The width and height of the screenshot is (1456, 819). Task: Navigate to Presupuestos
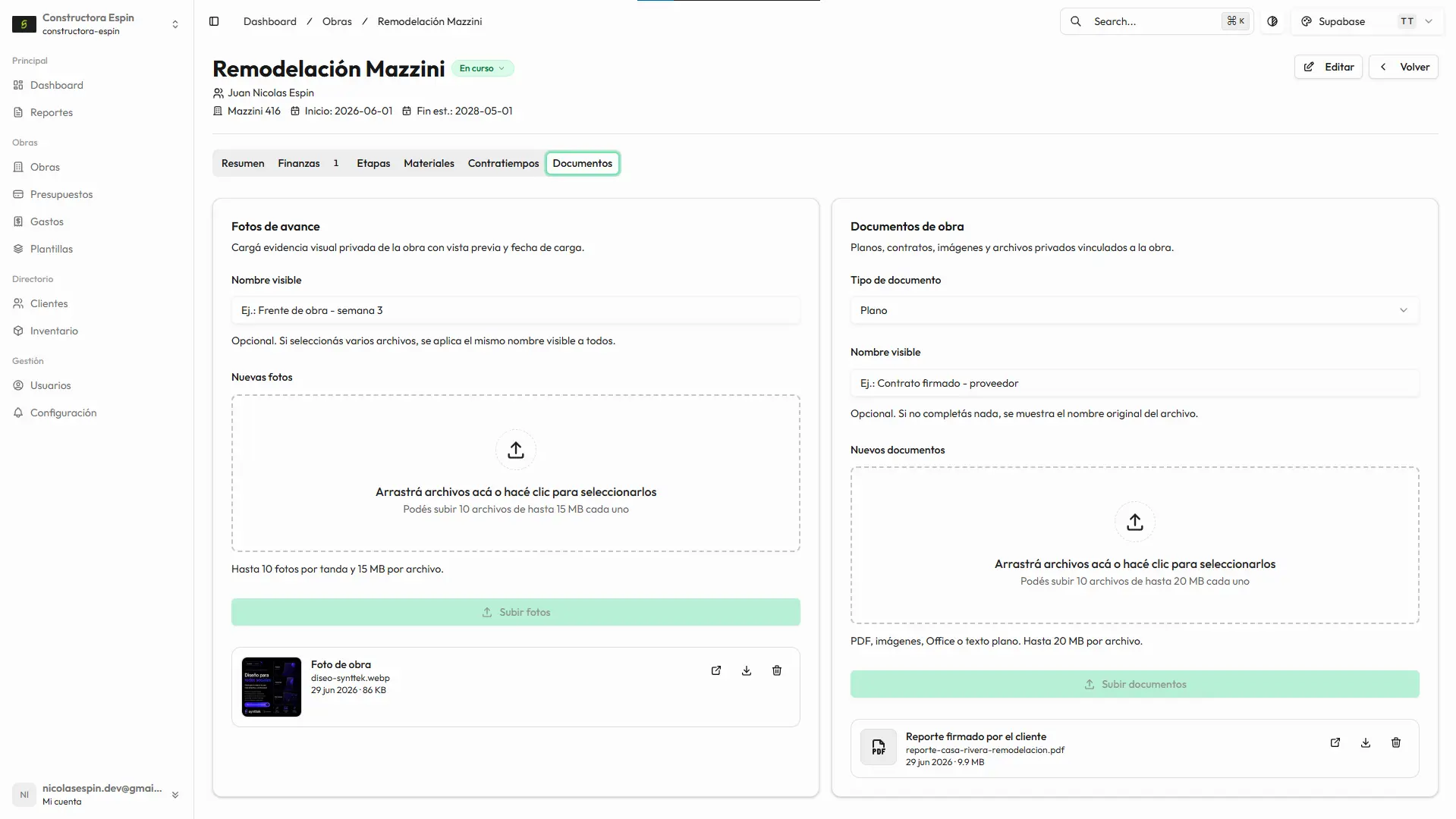(x=61, y=194)
